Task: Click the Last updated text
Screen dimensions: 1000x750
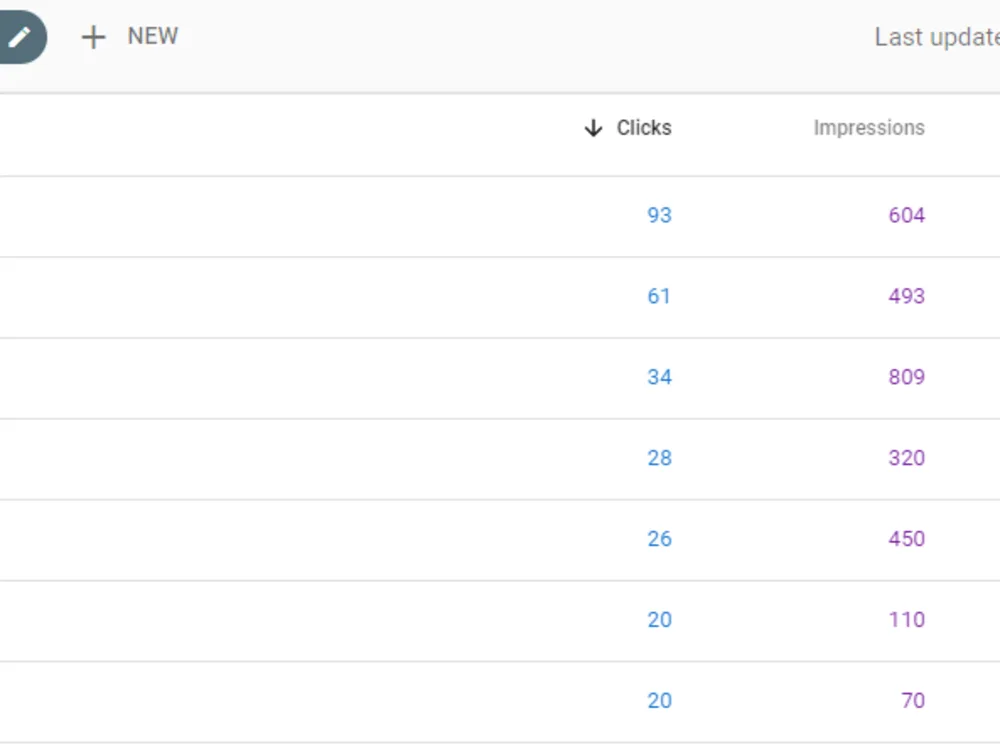Action: click(937, 37)
